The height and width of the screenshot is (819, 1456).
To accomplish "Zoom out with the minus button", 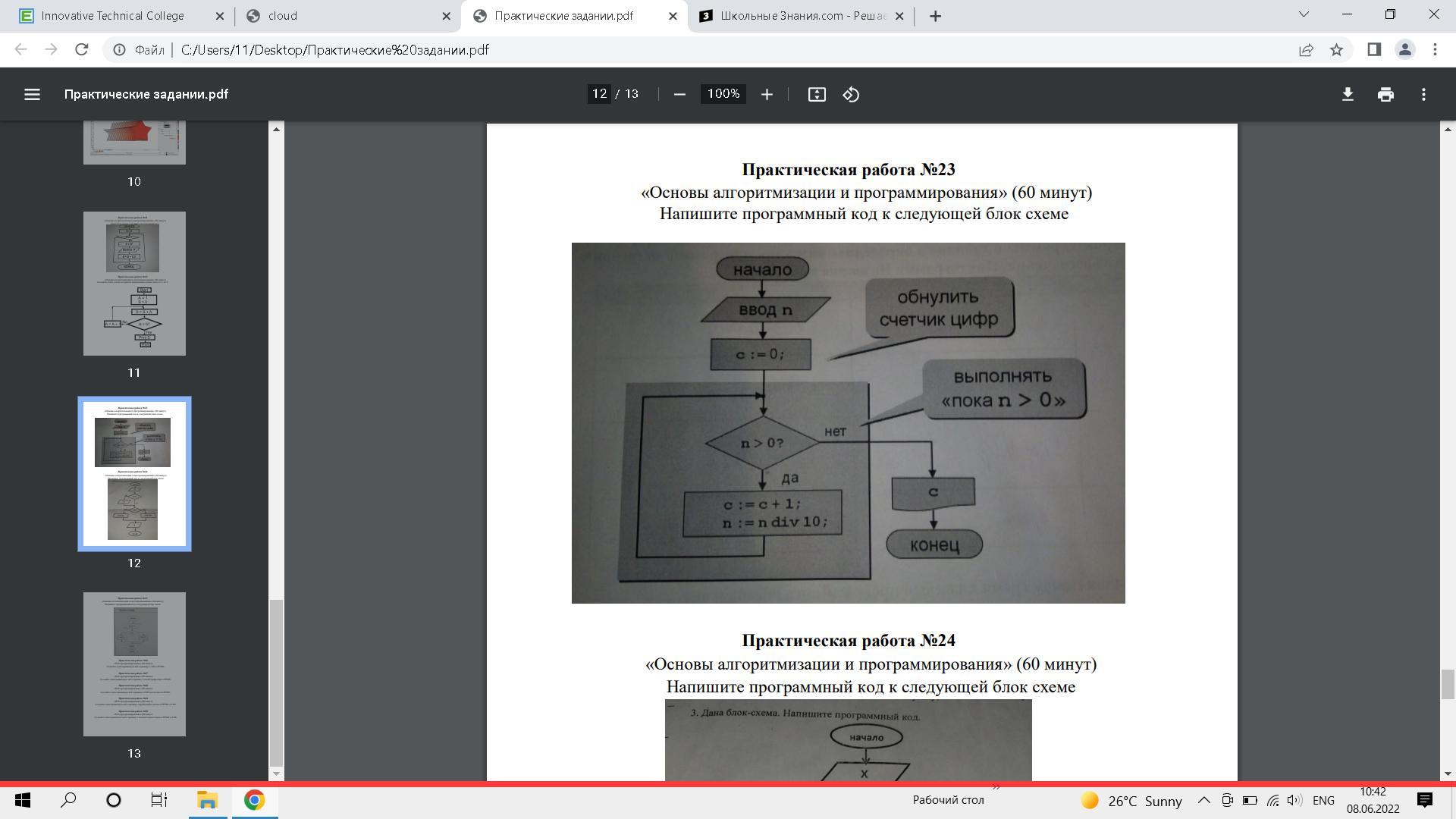I will click(679, 94).
